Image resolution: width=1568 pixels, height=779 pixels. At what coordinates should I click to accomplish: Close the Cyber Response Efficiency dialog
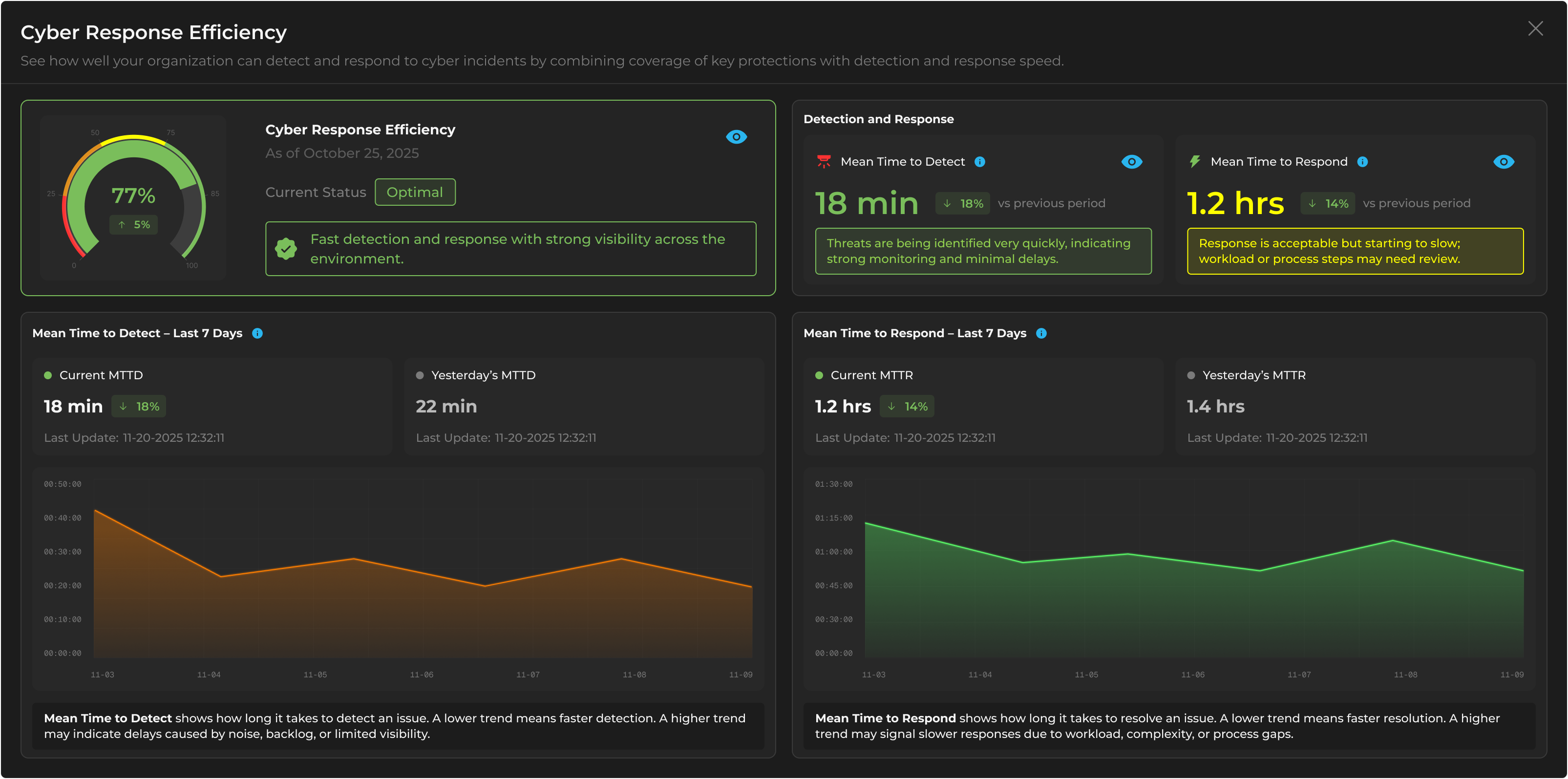tap(1535, 29)
